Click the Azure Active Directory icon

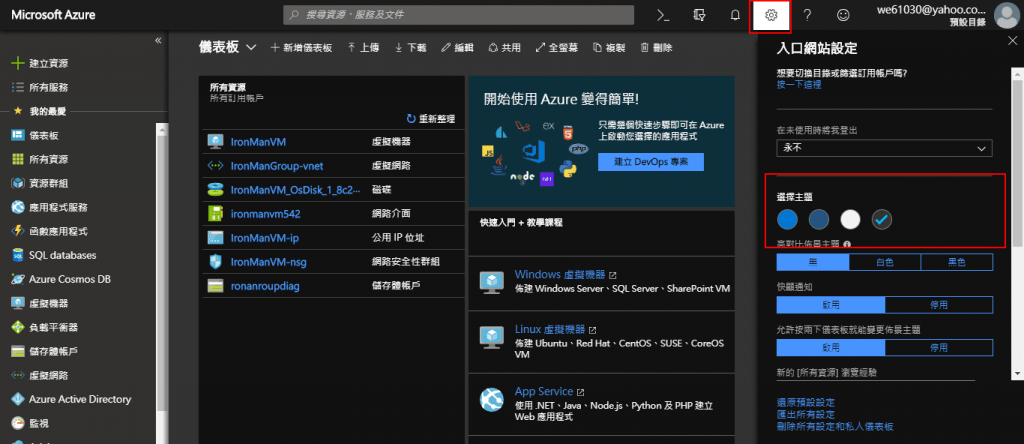pyautogui.click(x=18, y=399)
